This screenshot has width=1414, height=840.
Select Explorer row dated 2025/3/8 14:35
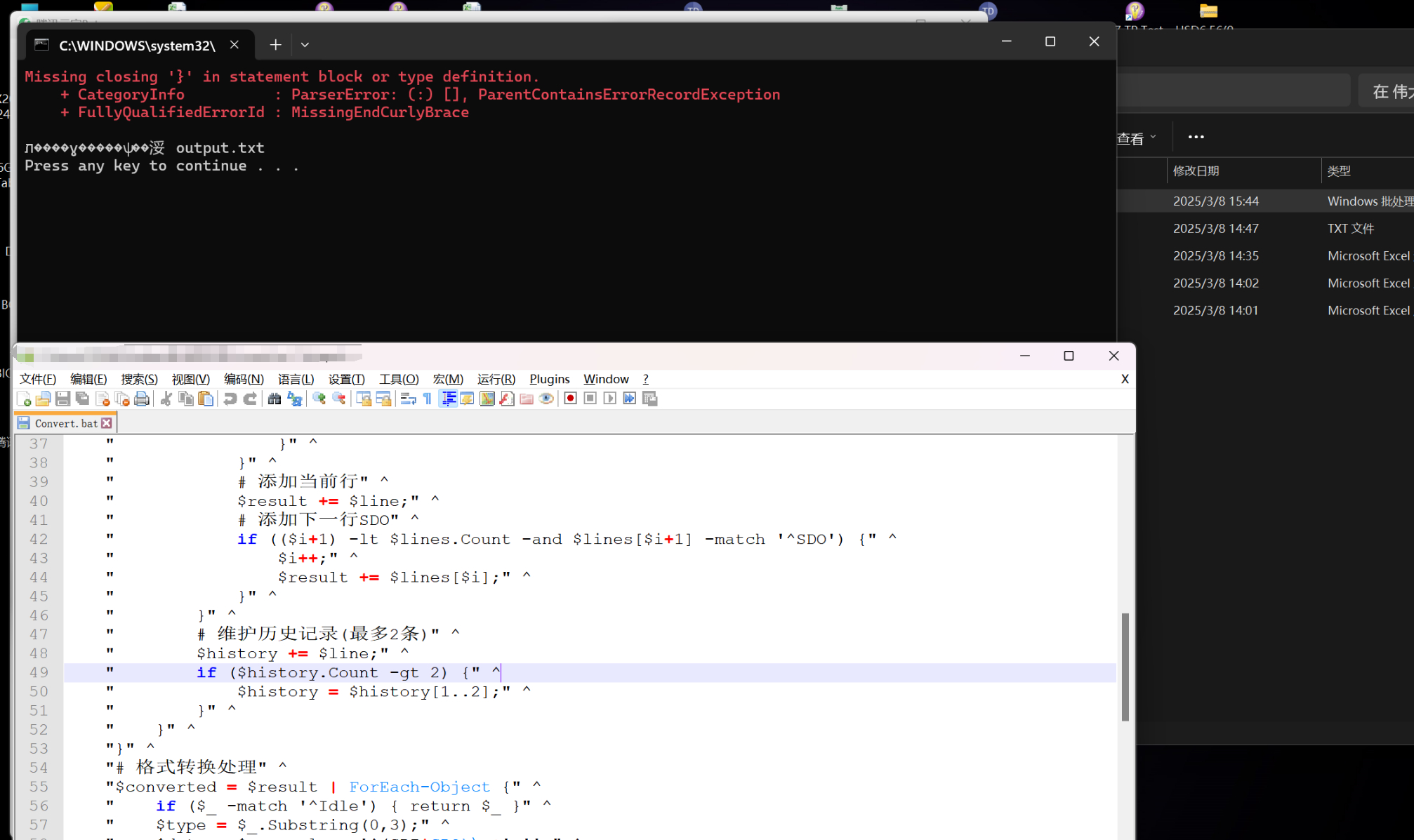click(1265, 256)
